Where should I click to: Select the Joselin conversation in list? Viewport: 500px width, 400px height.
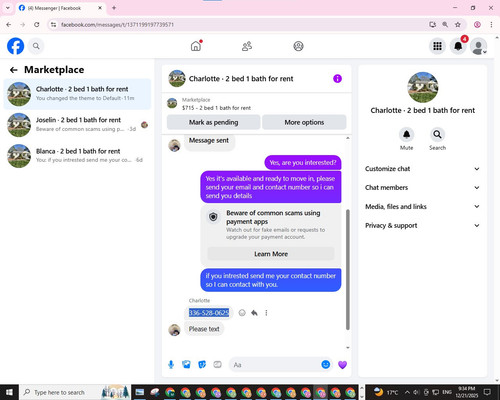[x=77, y=125]
